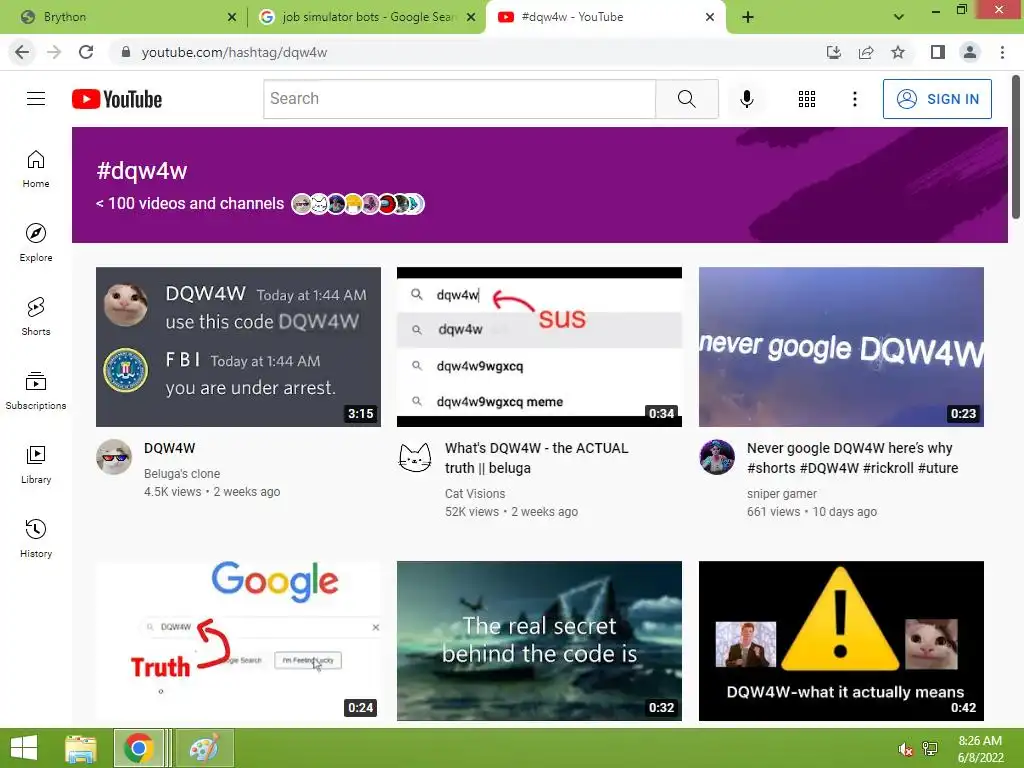The height and width of the screenshot is (768, 1024).
Task: Click Beluga's clone channel avatar
Action: coord(114,456)
